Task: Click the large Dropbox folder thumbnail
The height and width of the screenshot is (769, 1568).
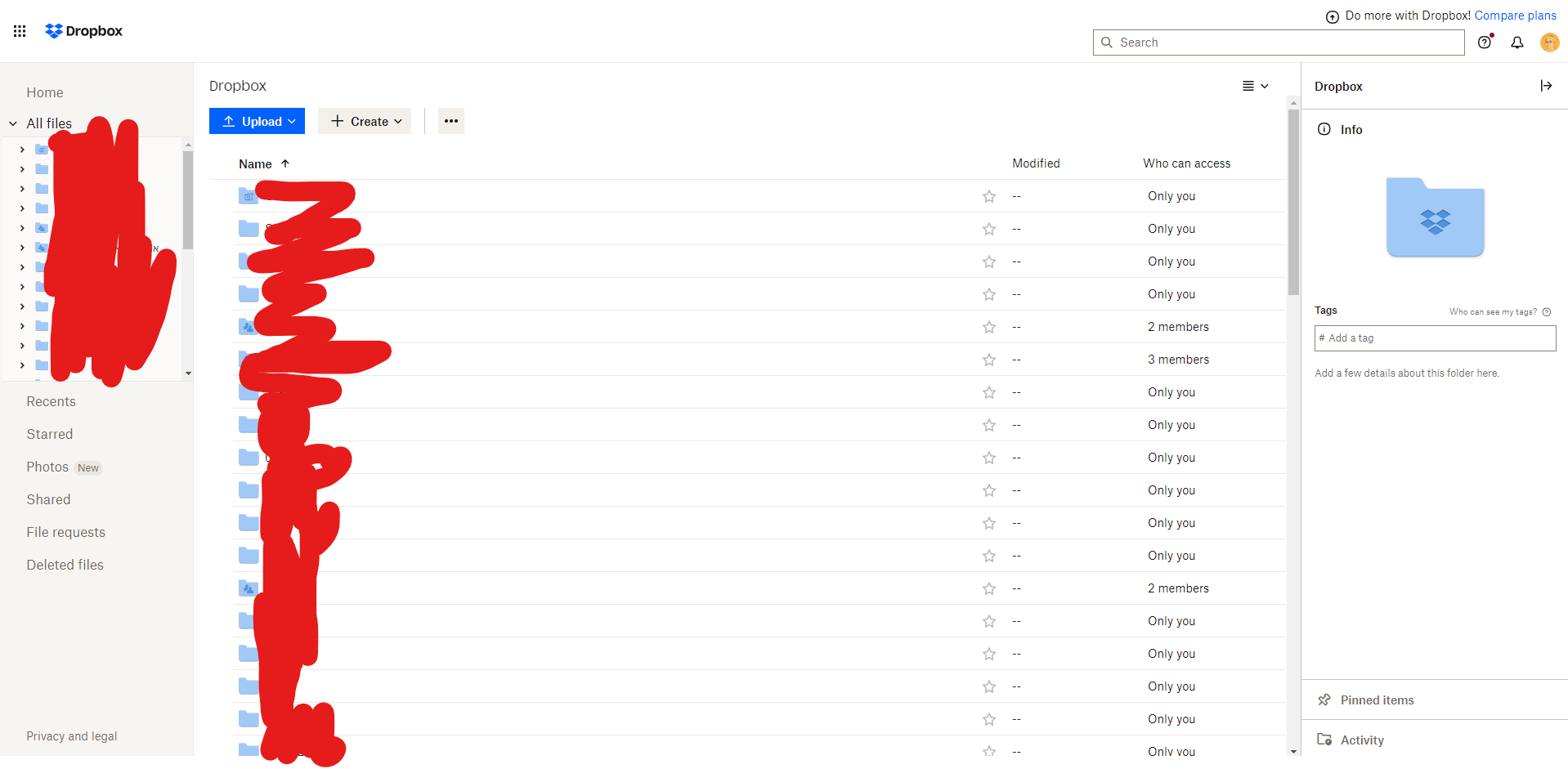Action: (x=1435, y=217)
